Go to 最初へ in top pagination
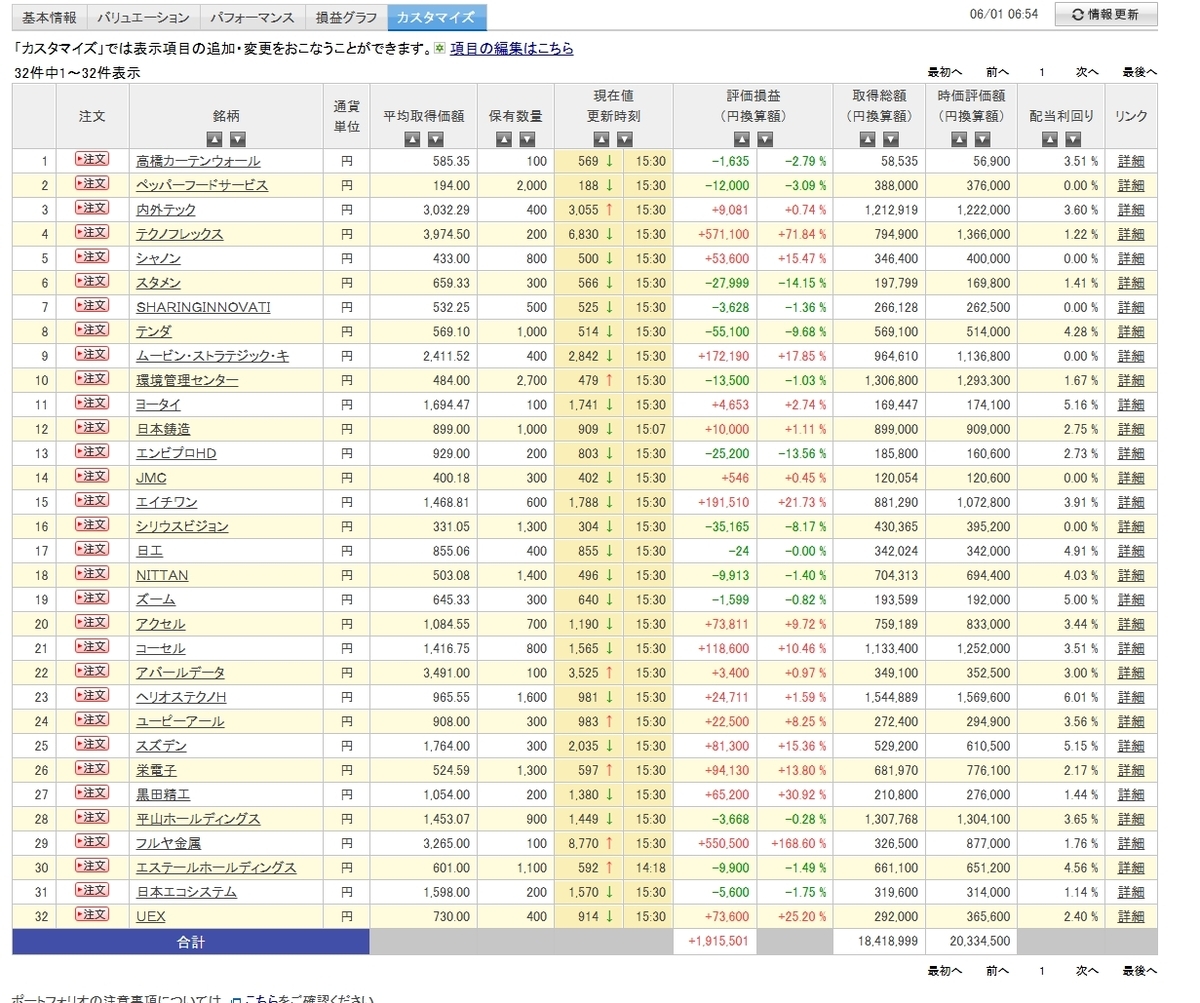This screenshot has width=1200, height=1003. click(944, 72)
